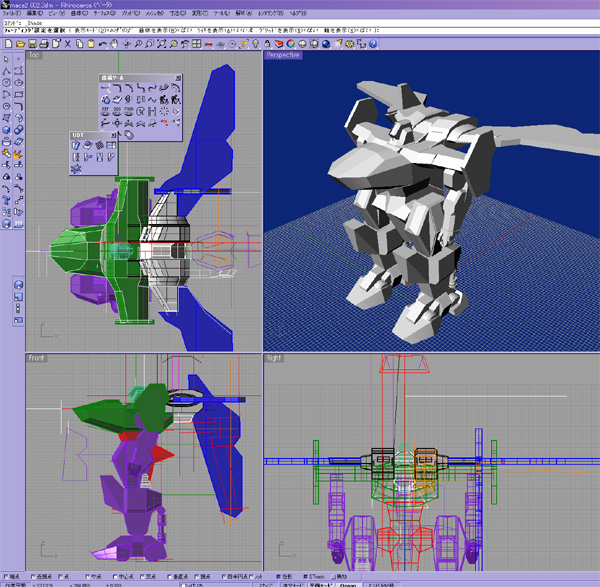Click the Front viewport title
Image resolution: width=600 pixels, height=587 pixels.
tap(36, 358)
